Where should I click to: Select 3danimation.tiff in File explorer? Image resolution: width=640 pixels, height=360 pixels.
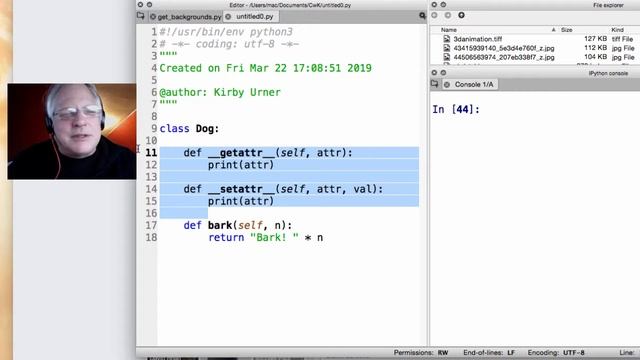[478, 39]
